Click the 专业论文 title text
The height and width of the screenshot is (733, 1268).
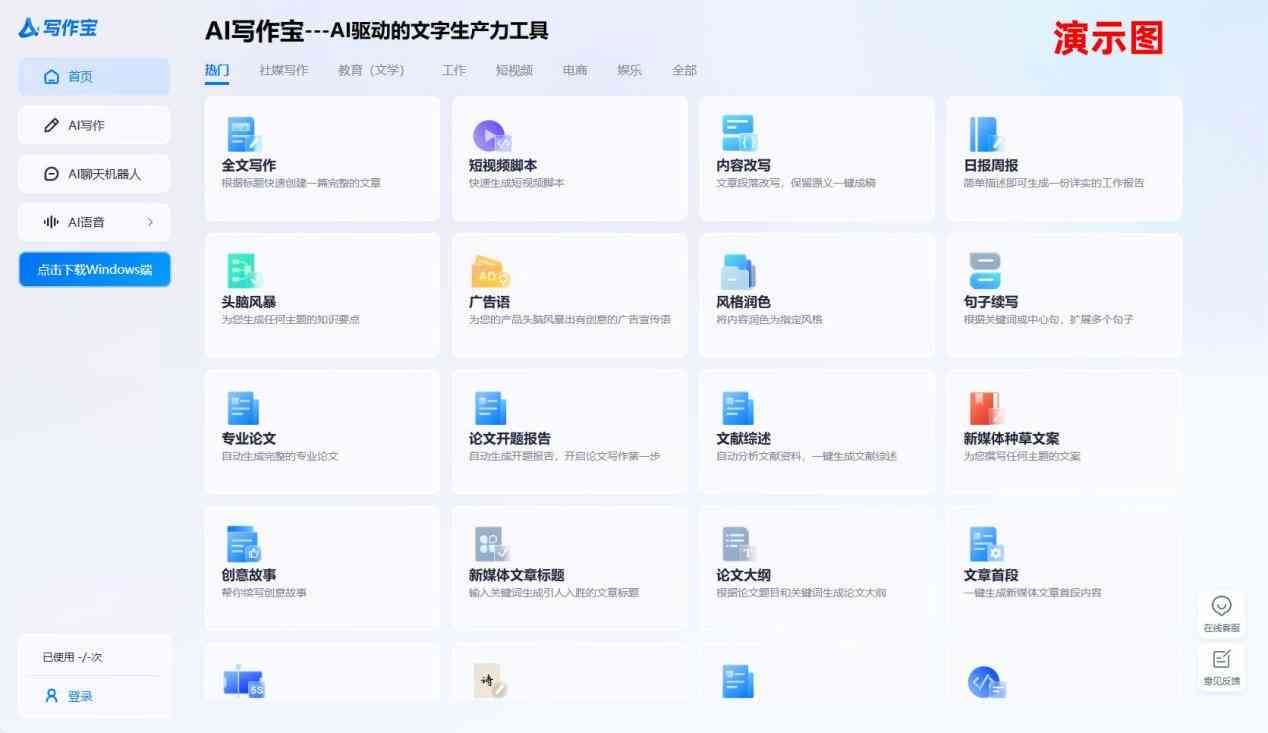[249, 439]
